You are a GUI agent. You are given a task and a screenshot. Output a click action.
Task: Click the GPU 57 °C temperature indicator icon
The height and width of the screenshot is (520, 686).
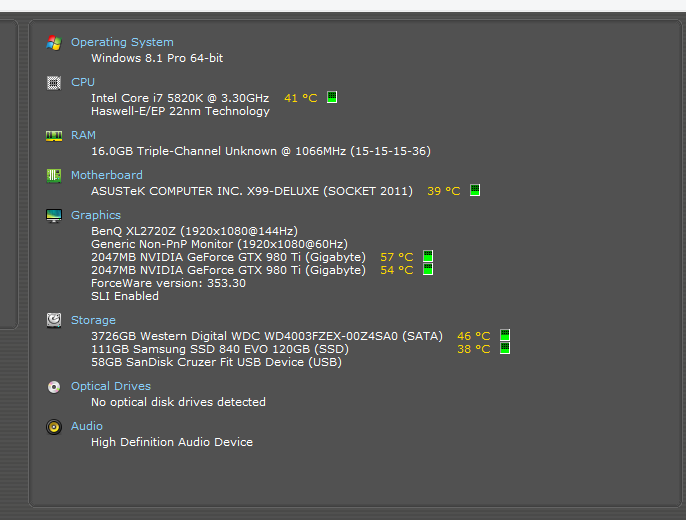coord(428,256)
